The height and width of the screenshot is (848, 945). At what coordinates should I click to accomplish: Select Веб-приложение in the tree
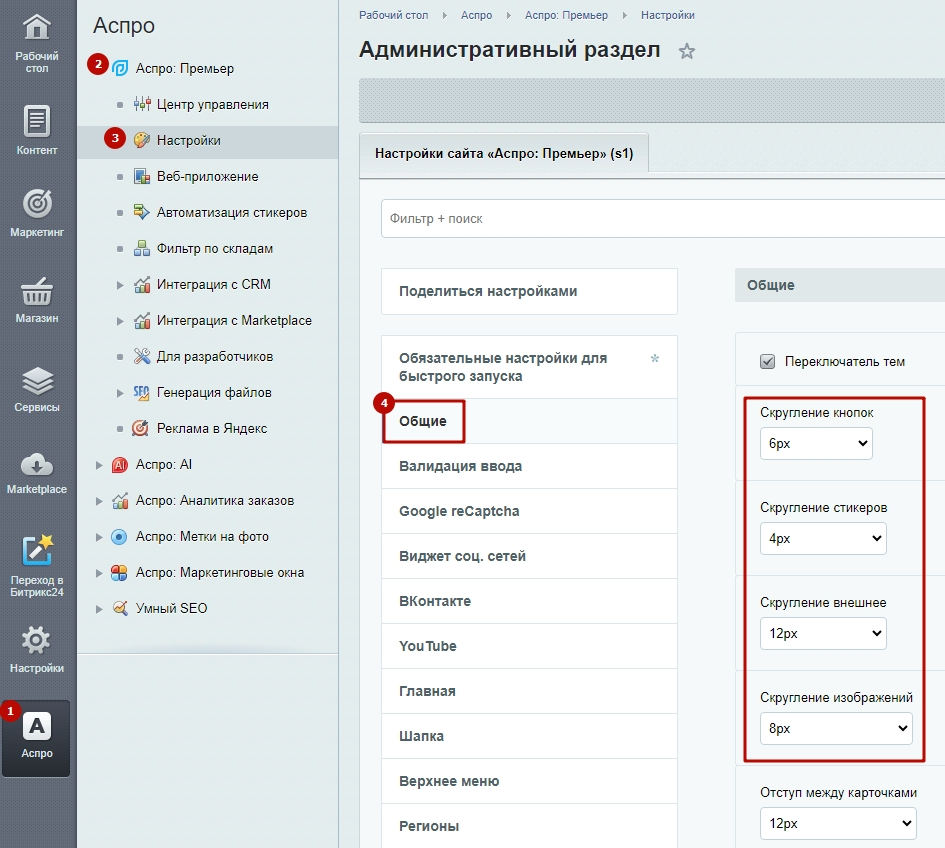click(207, 177)
